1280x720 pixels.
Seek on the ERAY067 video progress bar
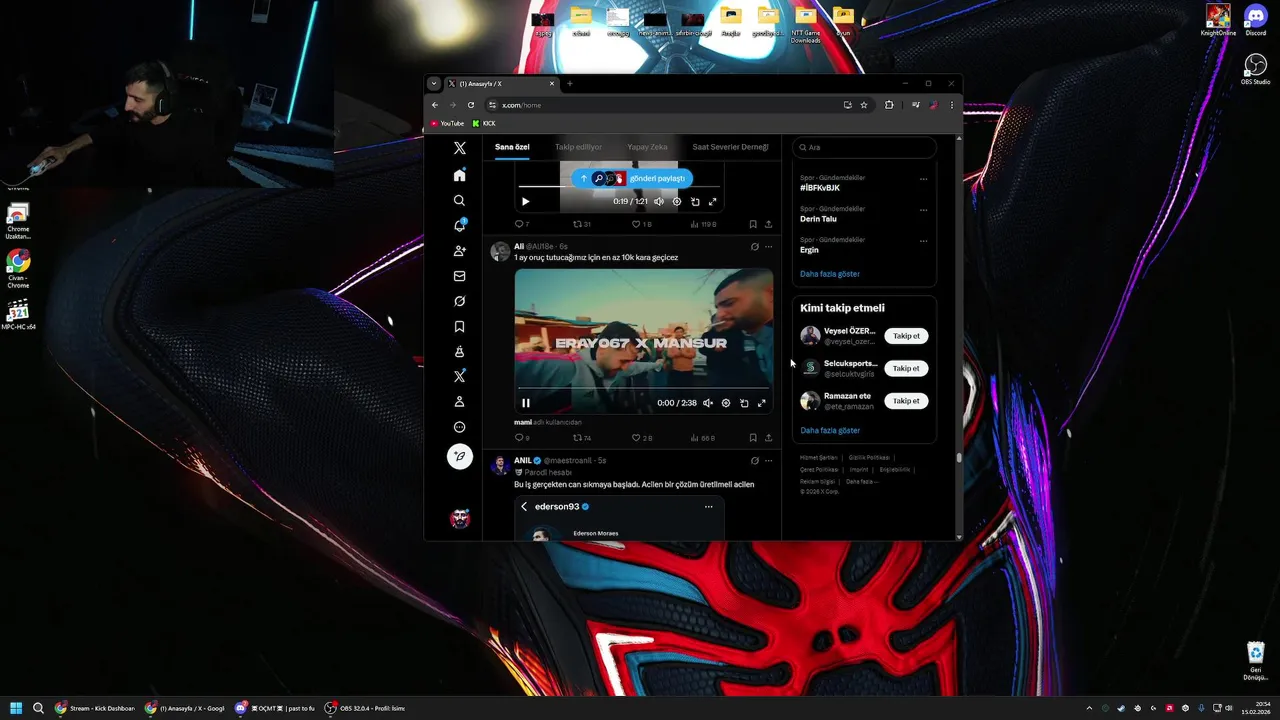tap(644, 388)
